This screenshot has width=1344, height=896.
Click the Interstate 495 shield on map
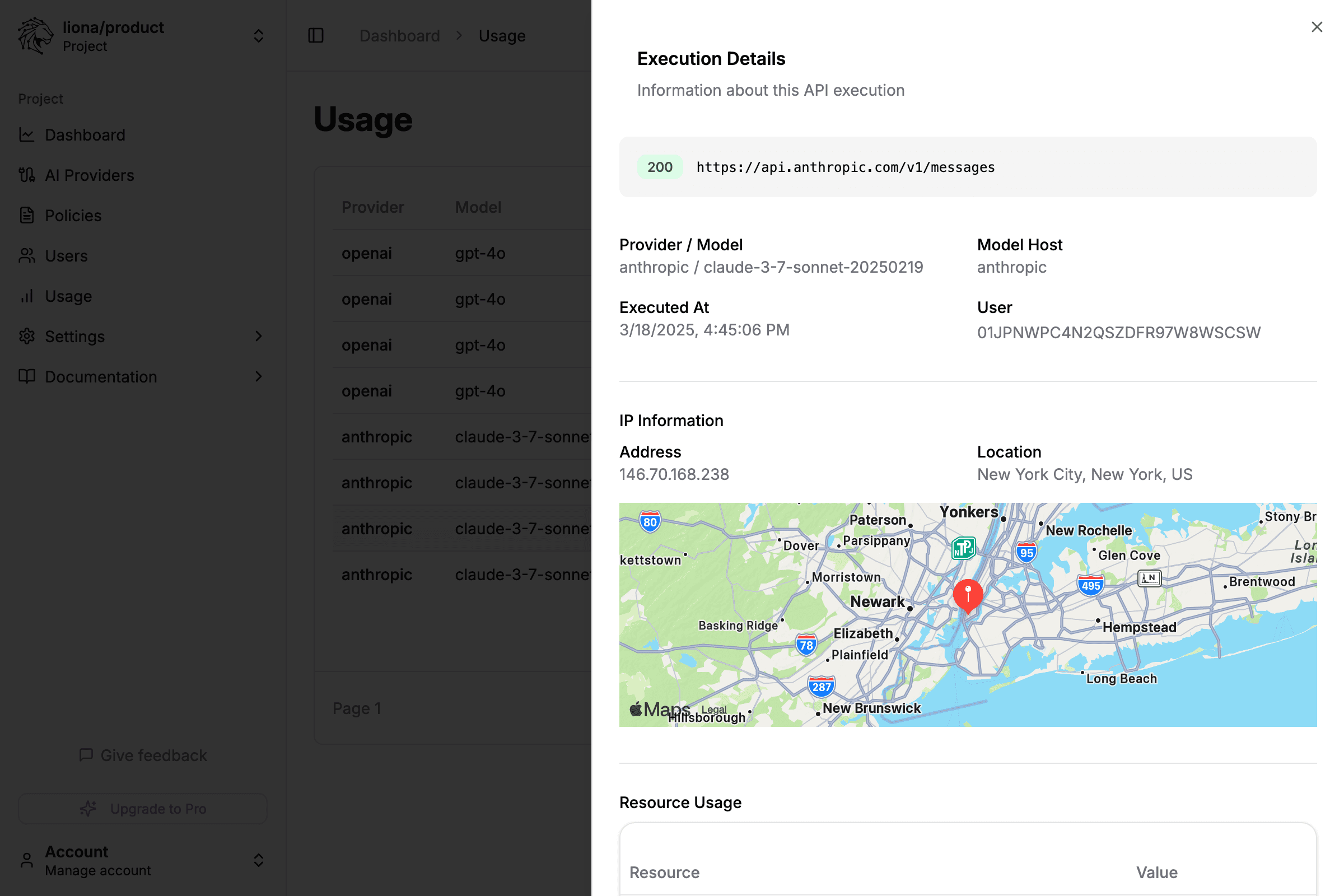click(1090, 585)
